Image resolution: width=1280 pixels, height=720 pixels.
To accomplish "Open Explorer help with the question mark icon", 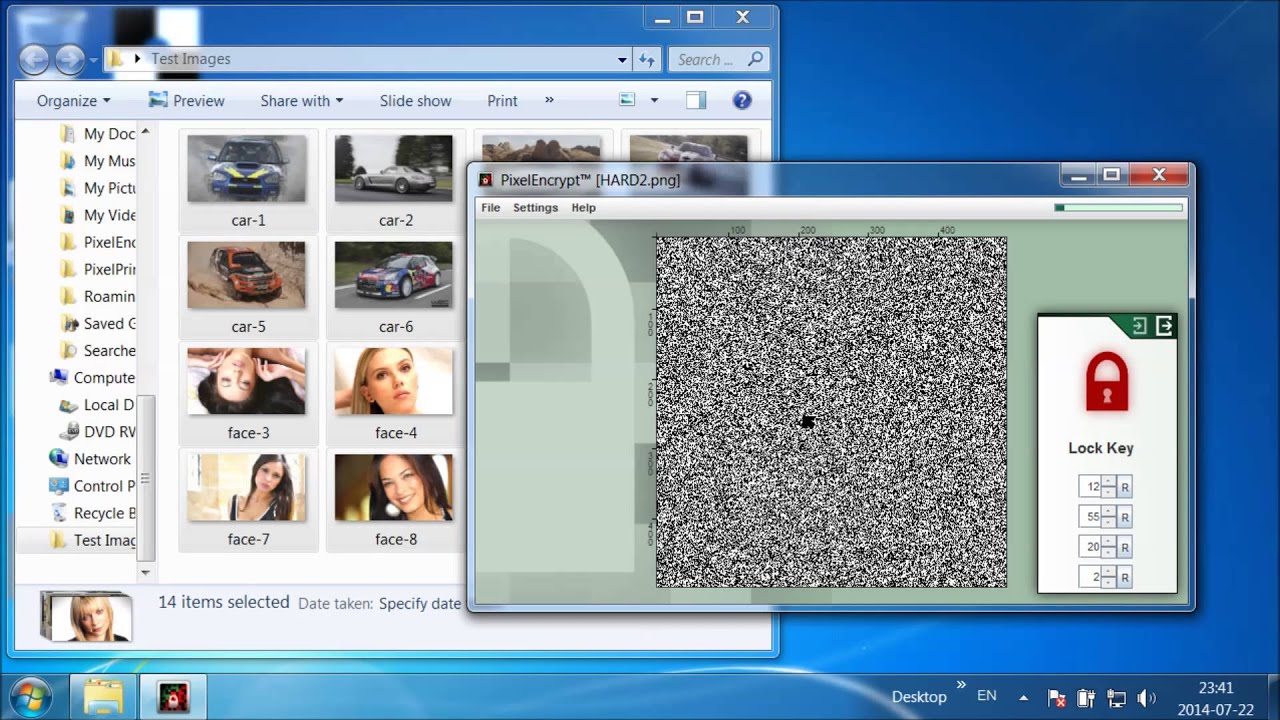I will point(742,100).
